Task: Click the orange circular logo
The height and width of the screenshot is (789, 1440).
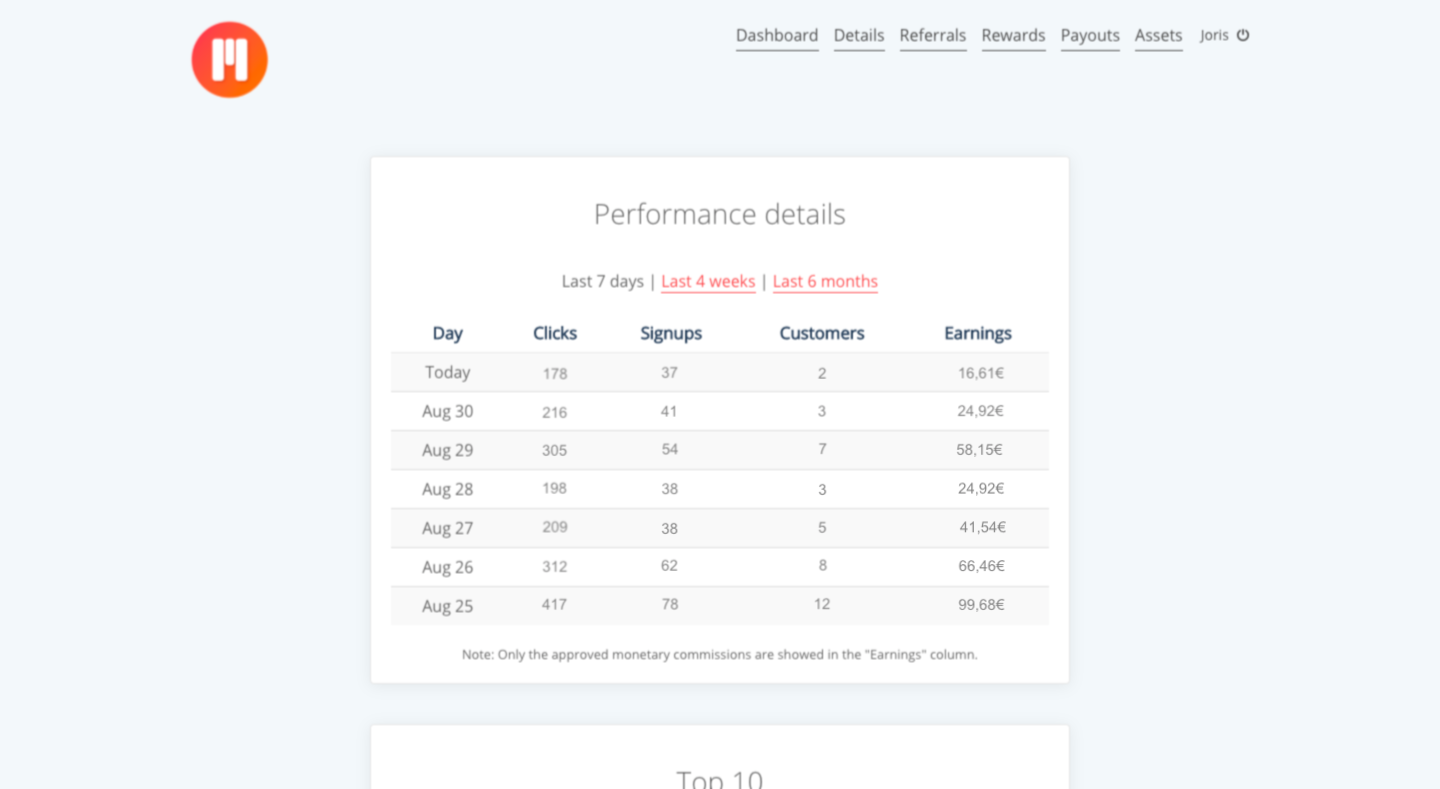Action: pyautogui.click(x=229, y=60)
